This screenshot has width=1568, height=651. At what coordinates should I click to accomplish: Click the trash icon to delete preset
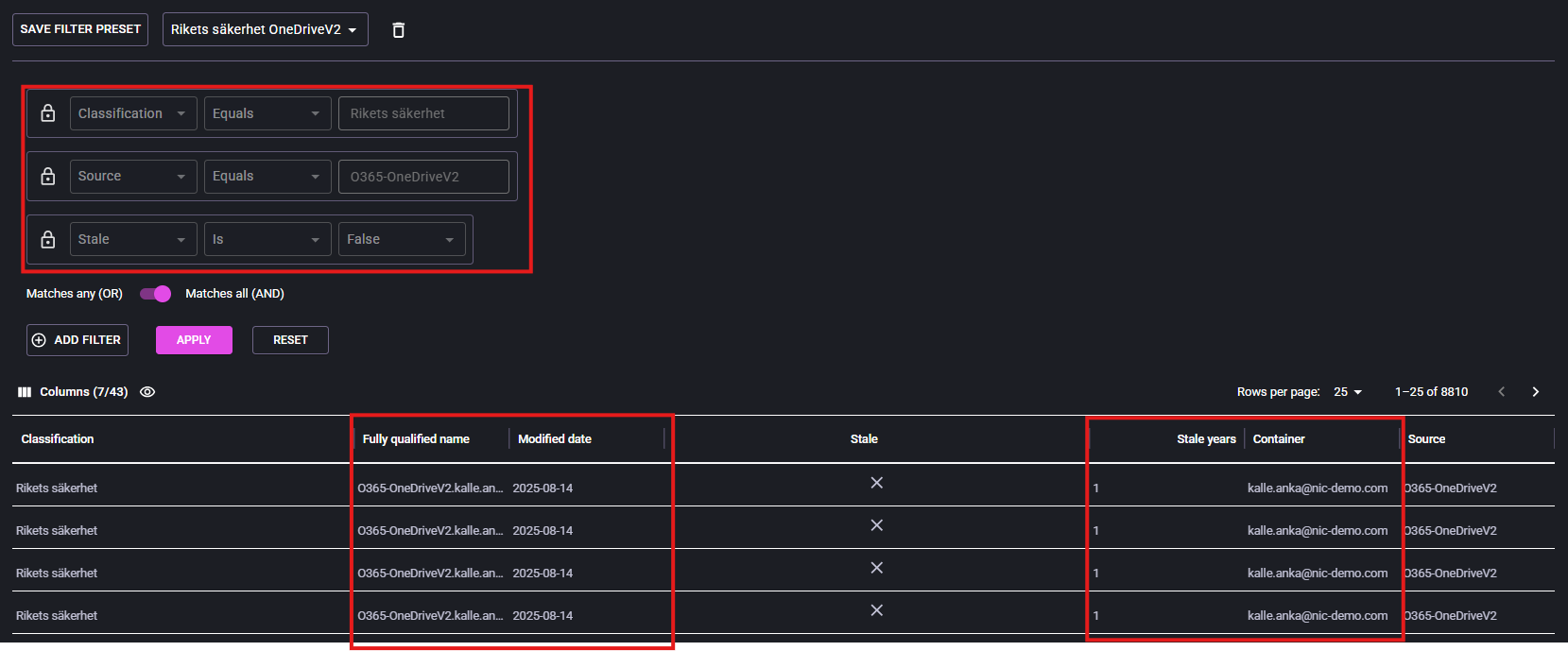(398, 30)
